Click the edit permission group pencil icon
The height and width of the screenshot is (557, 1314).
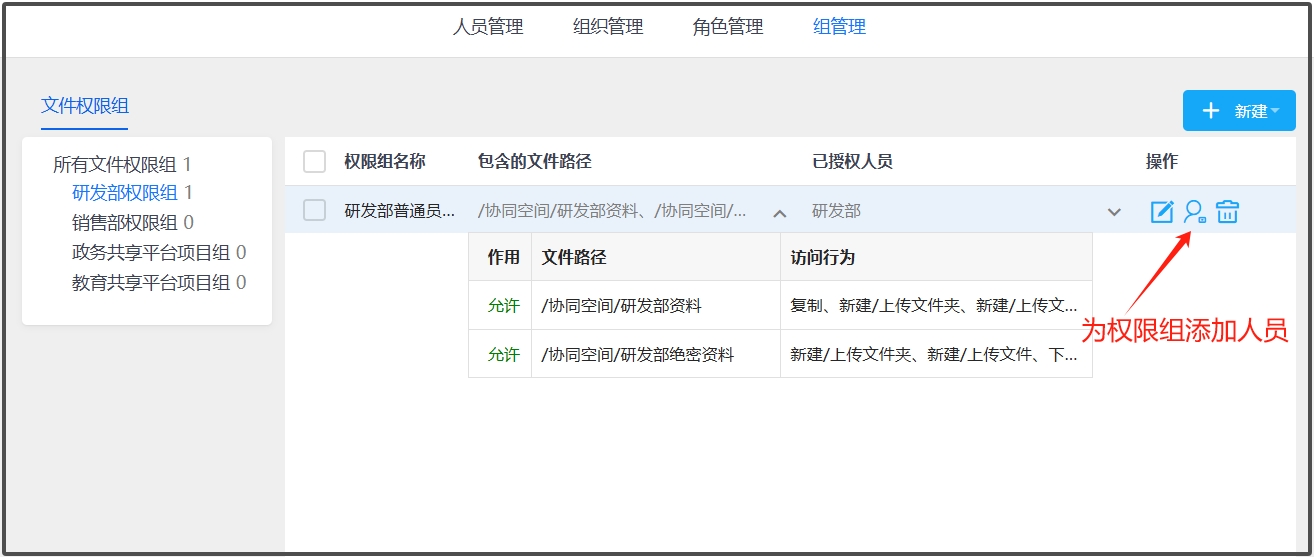click(x=1161, y=212)
